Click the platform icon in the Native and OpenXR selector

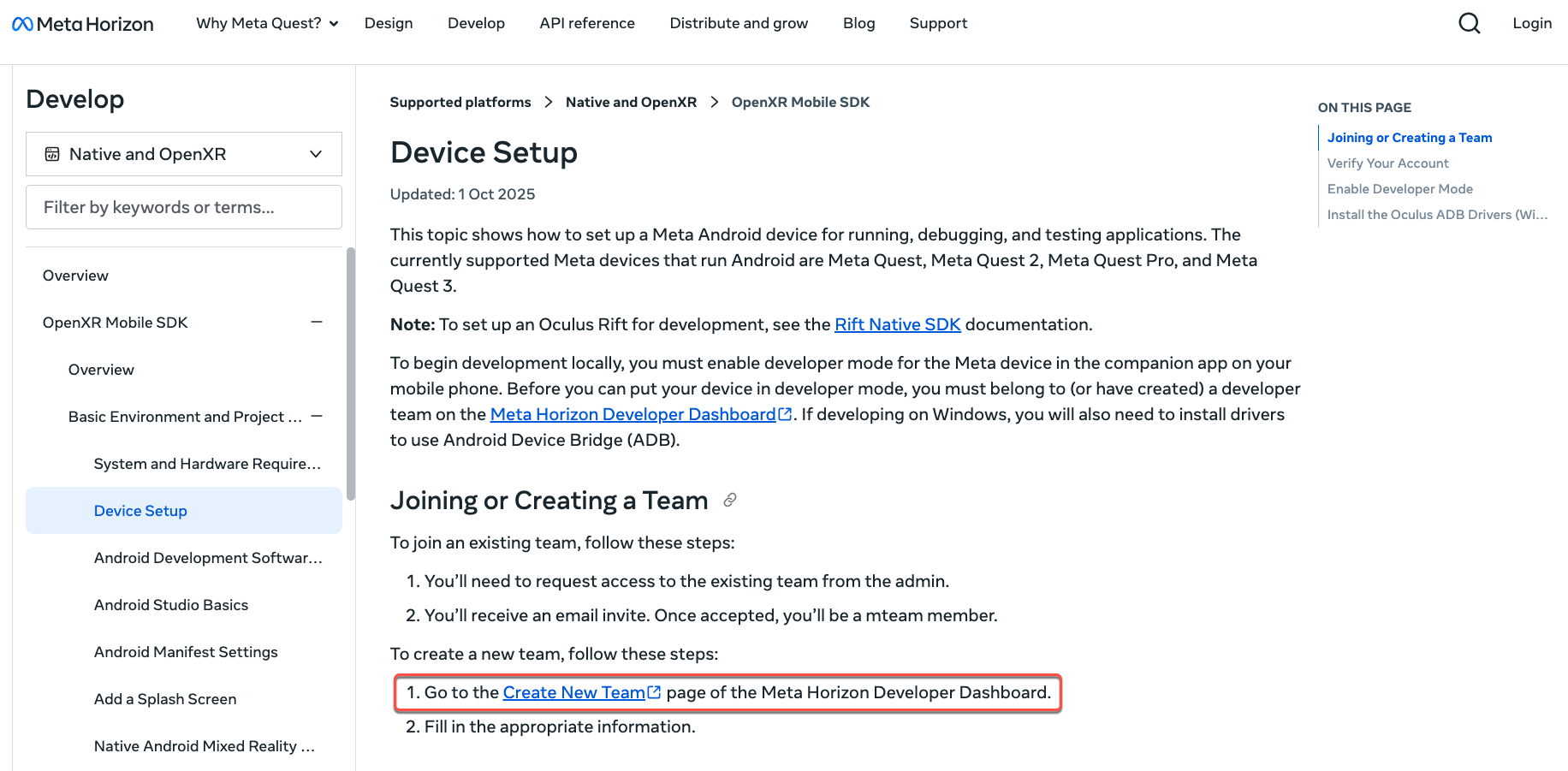coord(52,153)
